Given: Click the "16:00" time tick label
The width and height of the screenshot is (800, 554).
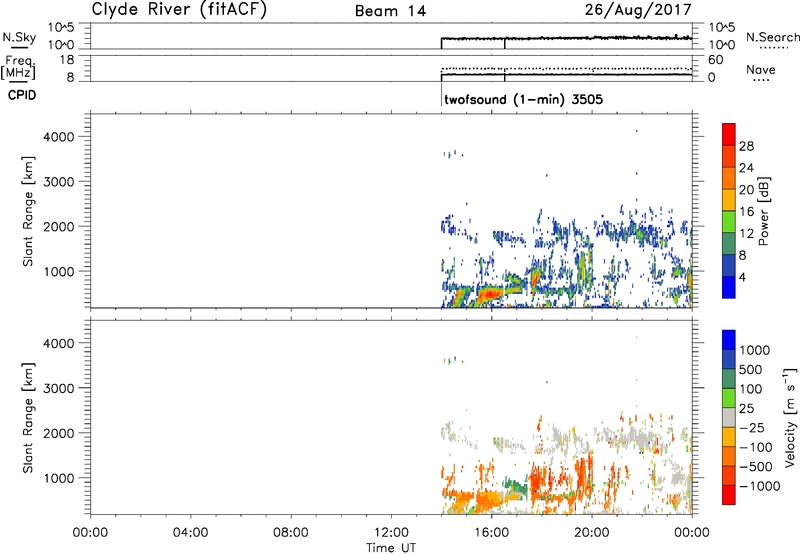Looking at the screenshot, I should click(491, 533).
